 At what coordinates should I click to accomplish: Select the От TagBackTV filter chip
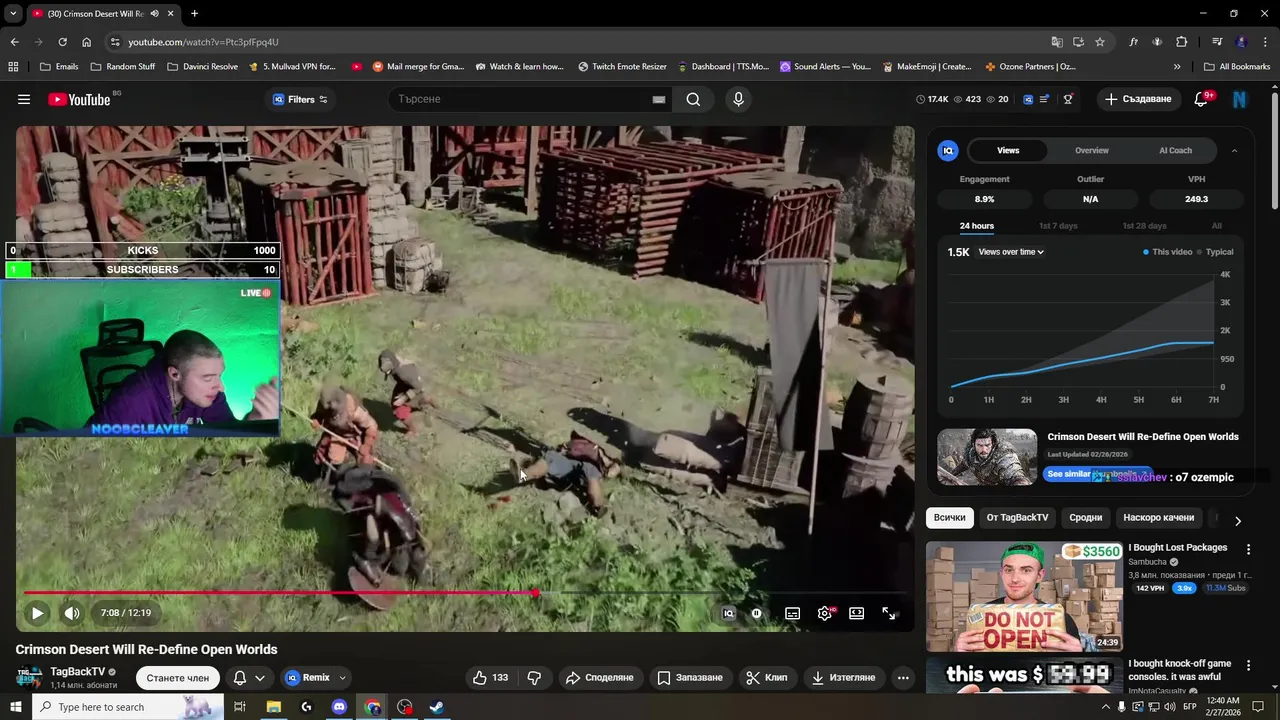(1017, 517)
